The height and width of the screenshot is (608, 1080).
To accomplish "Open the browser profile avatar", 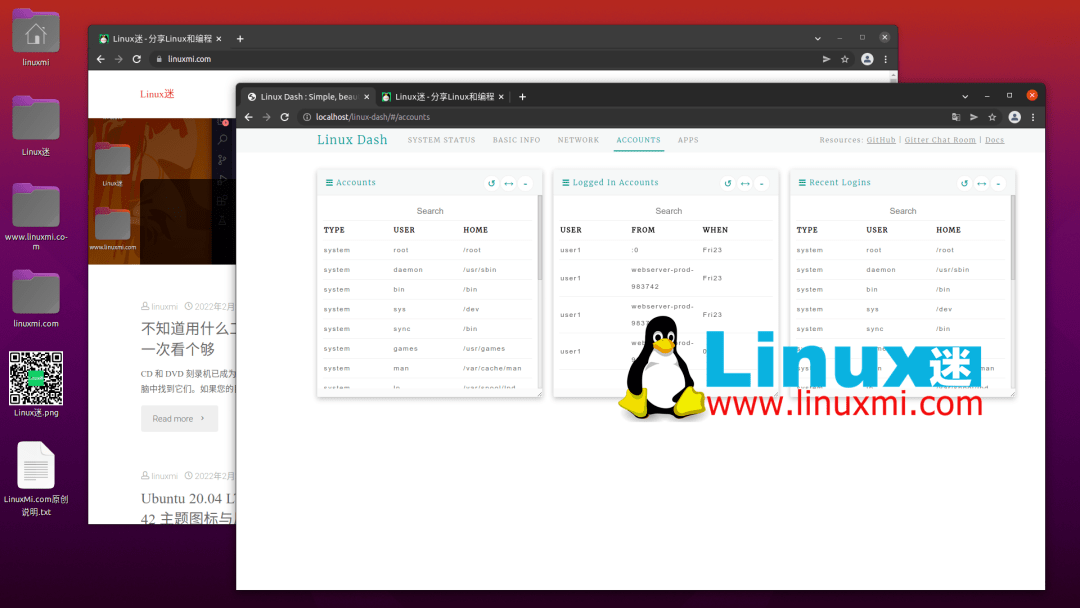I will click(1014, 116).
